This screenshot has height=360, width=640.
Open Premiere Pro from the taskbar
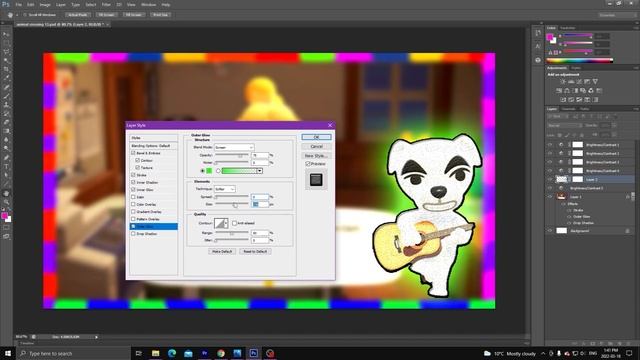click(204, 353)
